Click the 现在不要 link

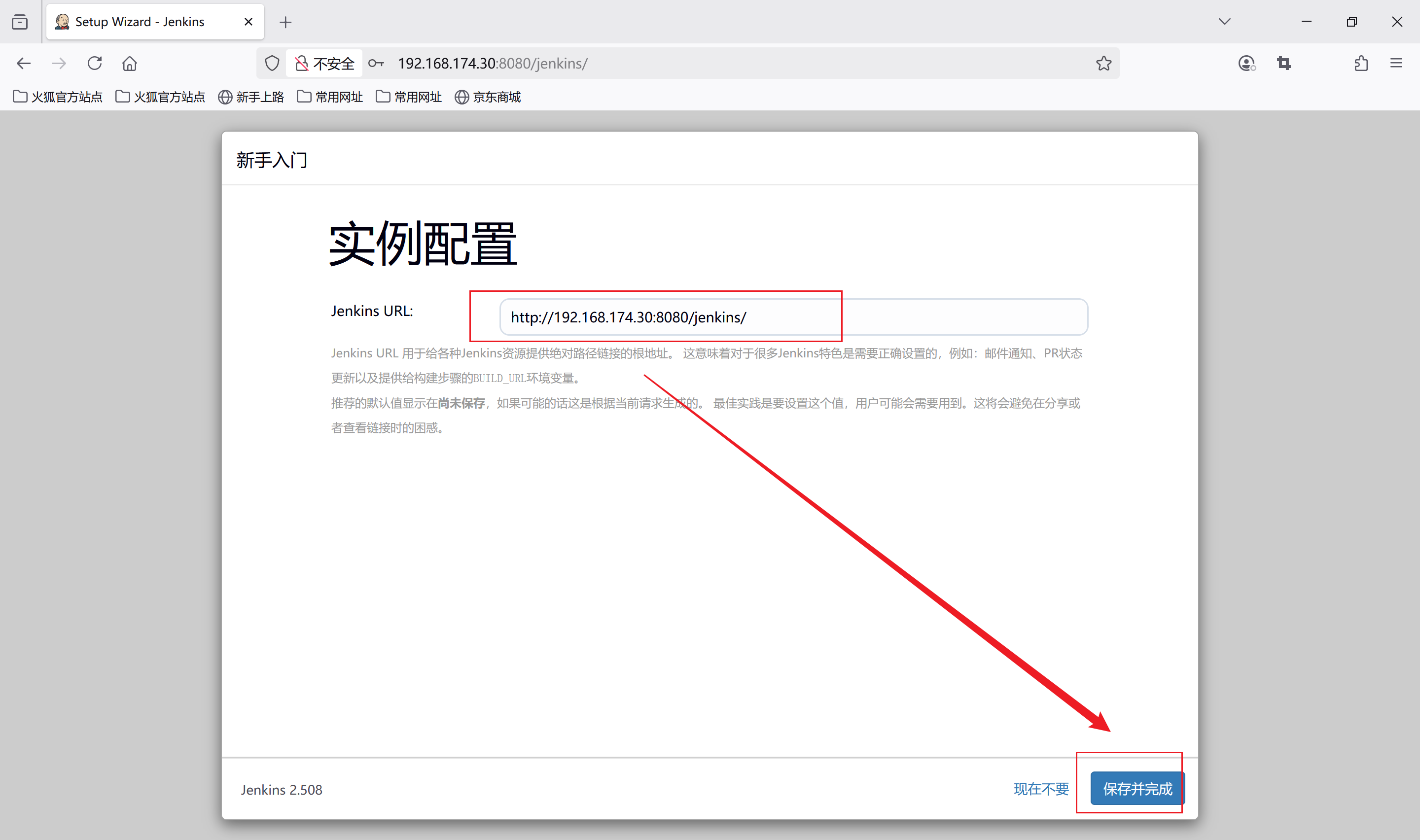click(1041, 789)
